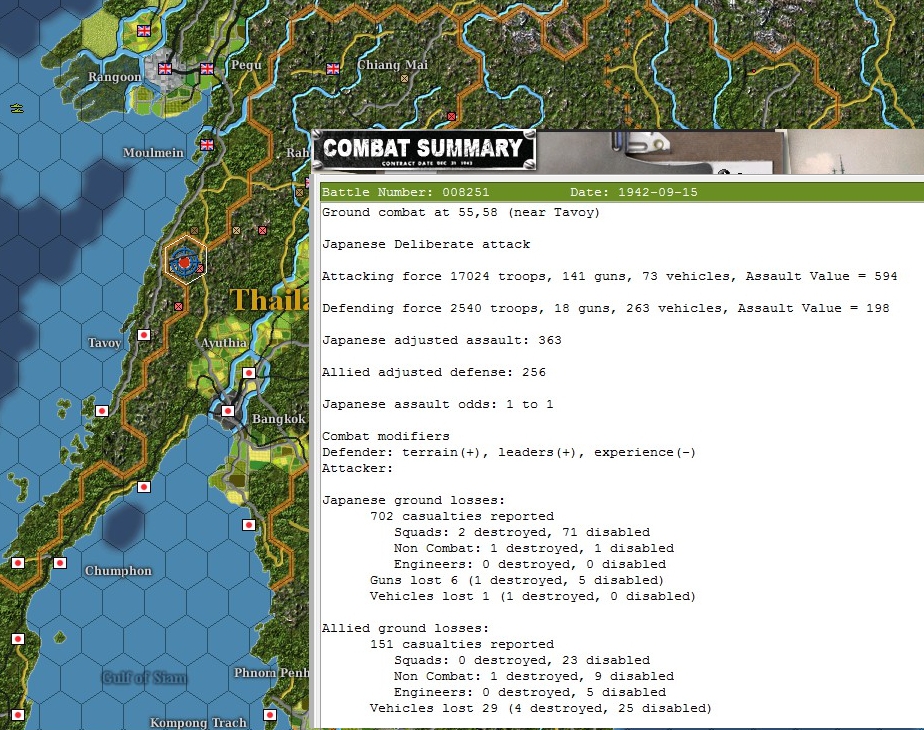Select the British flag beside Pegu
Image resolution: width=924 pixels, height=730 pixels.
pos(207,68)
